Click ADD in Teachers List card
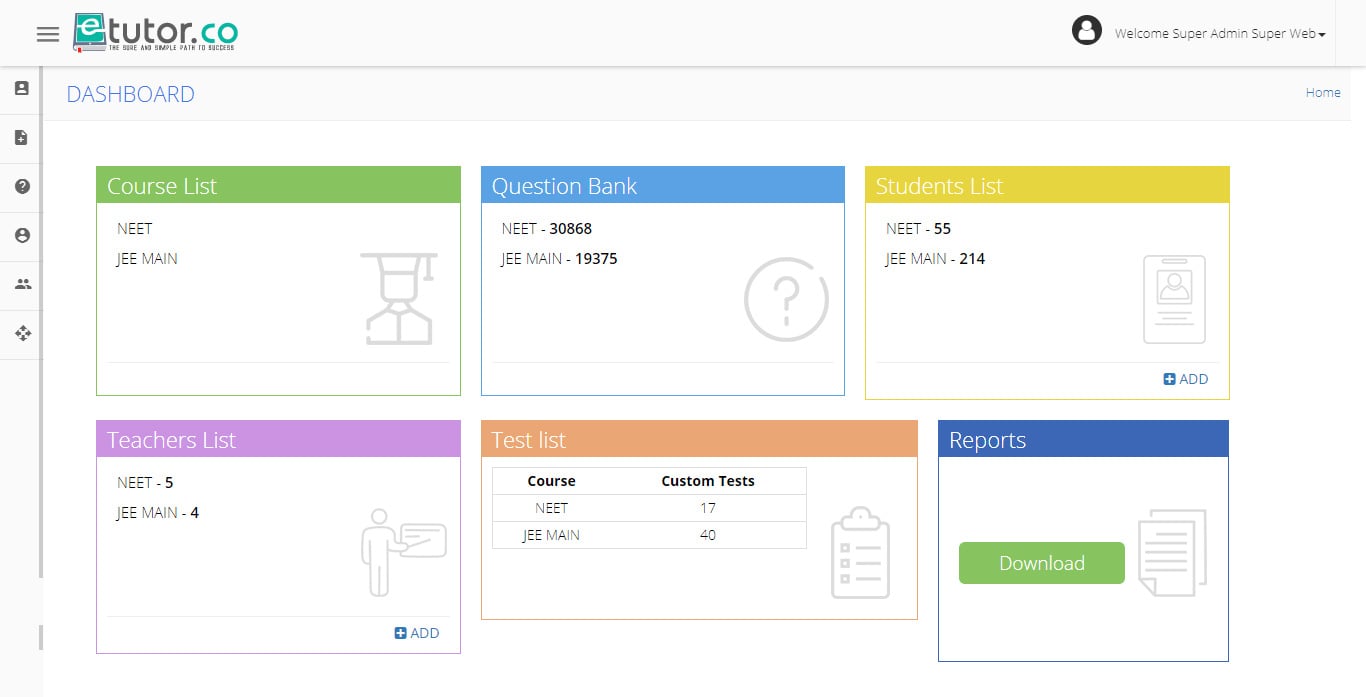1366x697 pixels. coord(417,633)
